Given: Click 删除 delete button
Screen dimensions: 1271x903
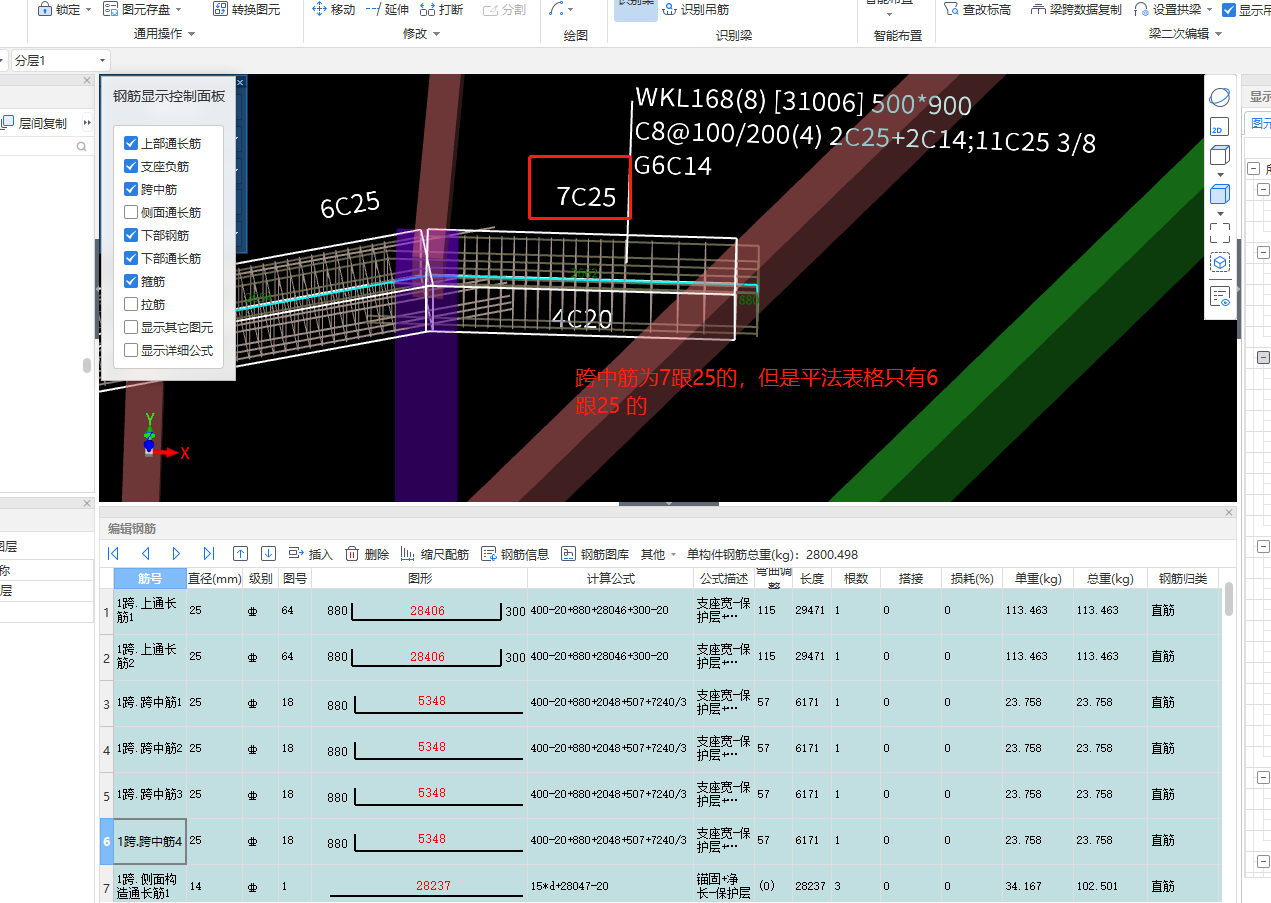Looking at the screenshot, I should pyautogui.click(x=367, y=554).
